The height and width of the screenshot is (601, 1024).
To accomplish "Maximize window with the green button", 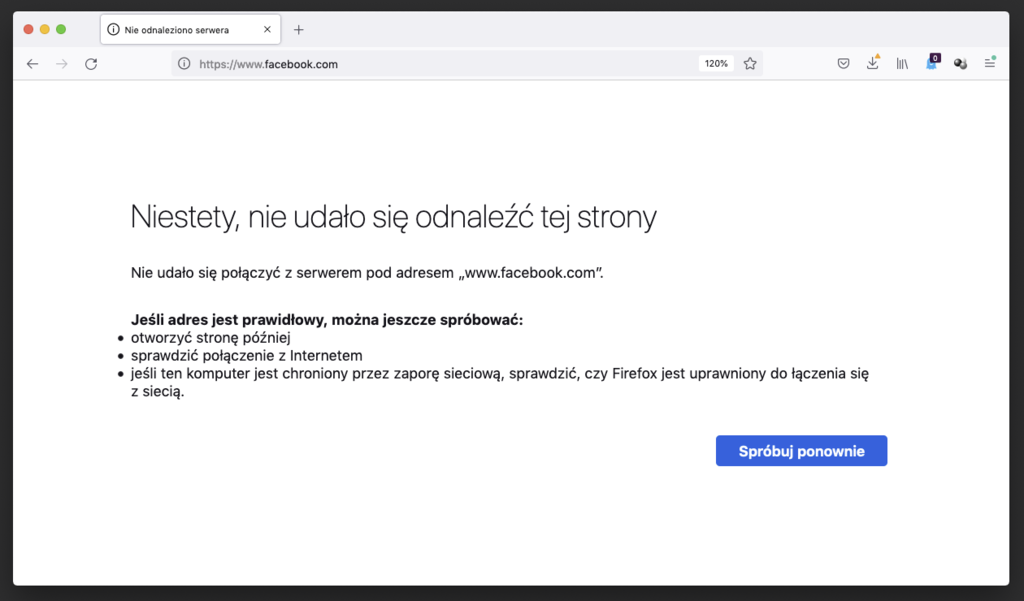I will coord(61,30).
